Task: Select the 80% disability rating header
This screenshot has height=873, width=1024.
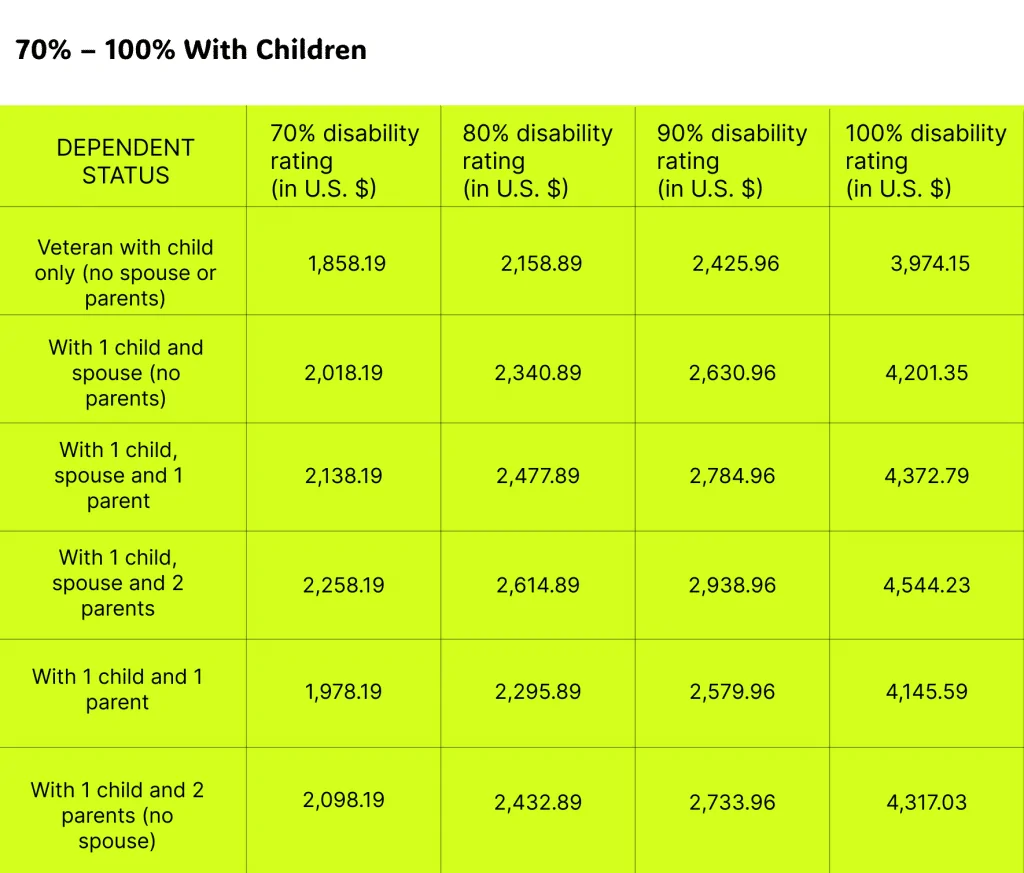Action: click(x=537, y=161)
